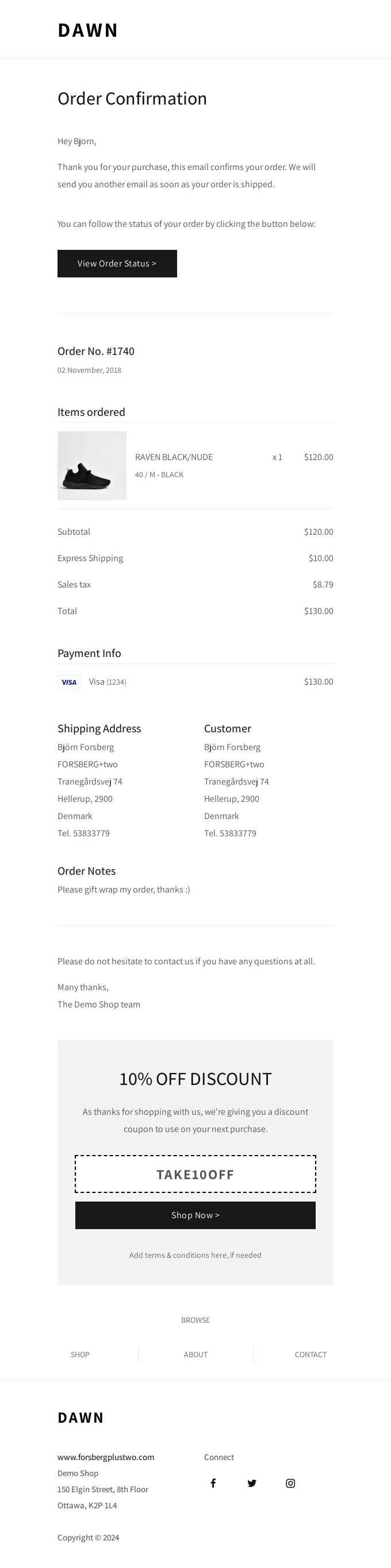This screenshot has width=391, height=1568.
Task: Visit the www.forsbergplustwo.com link
Action: click(x=105, y=1457)
